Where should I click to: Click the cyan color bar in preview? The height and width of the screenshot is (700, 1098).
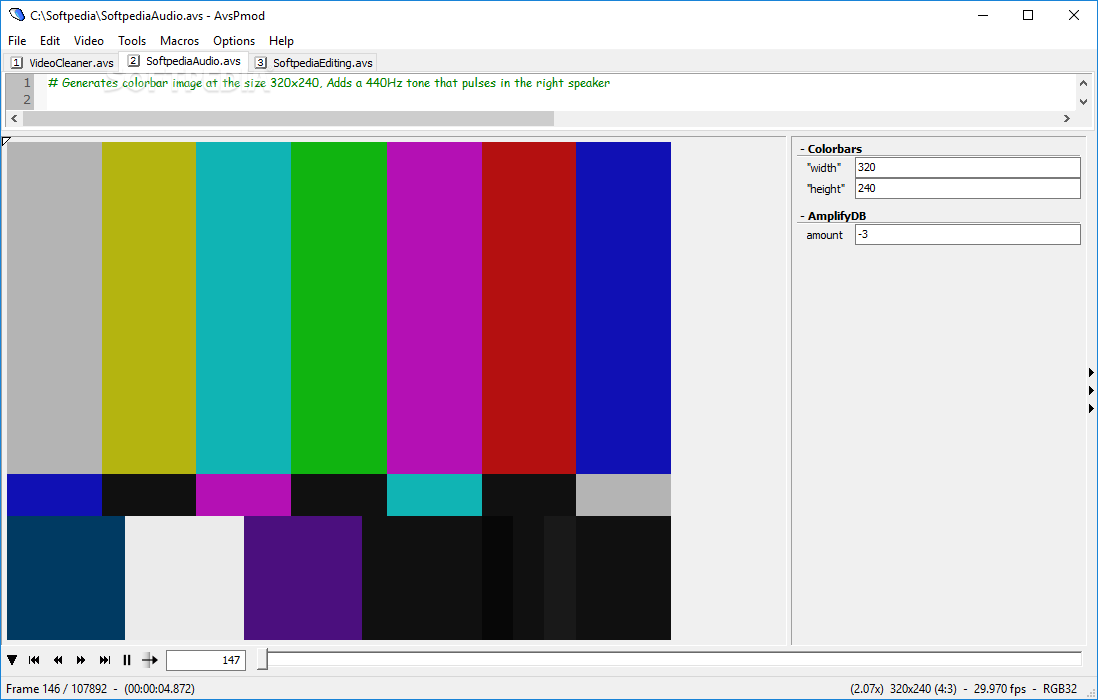[x=243, y=308]
